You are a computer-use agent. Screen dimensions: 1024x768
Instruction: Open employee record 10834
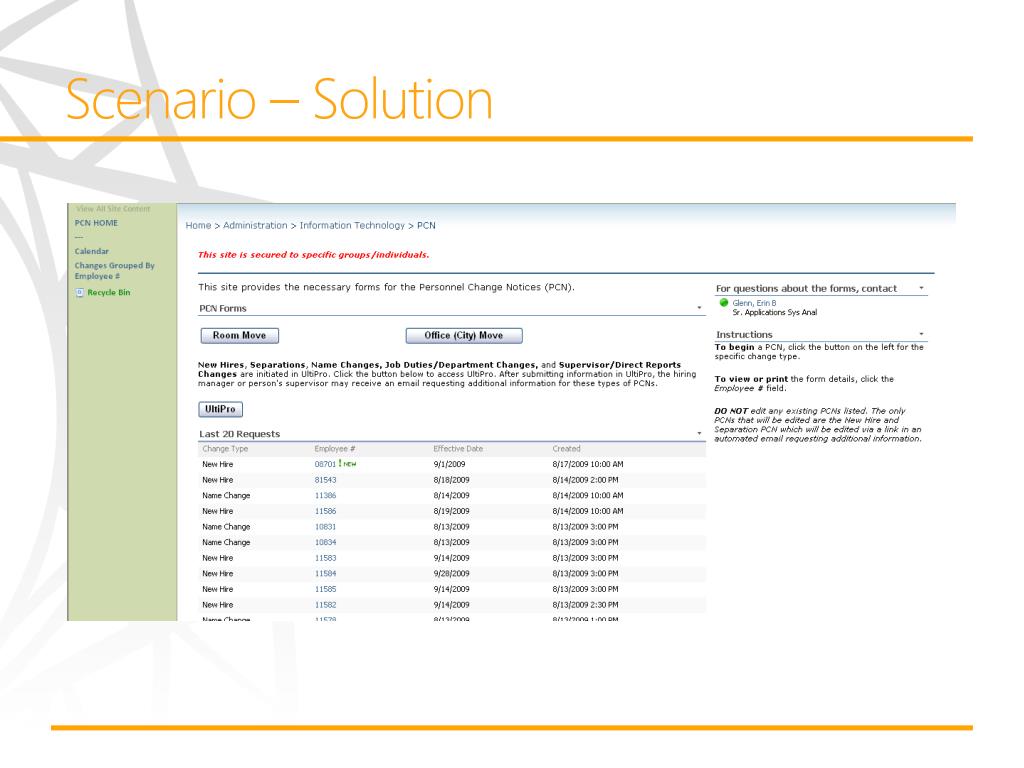(325, 543)
